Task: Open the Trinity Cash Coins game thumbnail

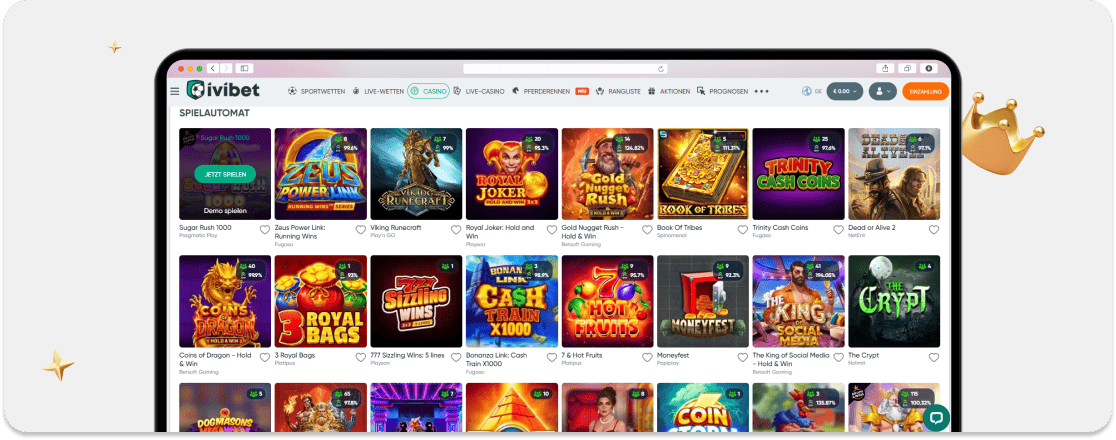Action: coord(799,174)
